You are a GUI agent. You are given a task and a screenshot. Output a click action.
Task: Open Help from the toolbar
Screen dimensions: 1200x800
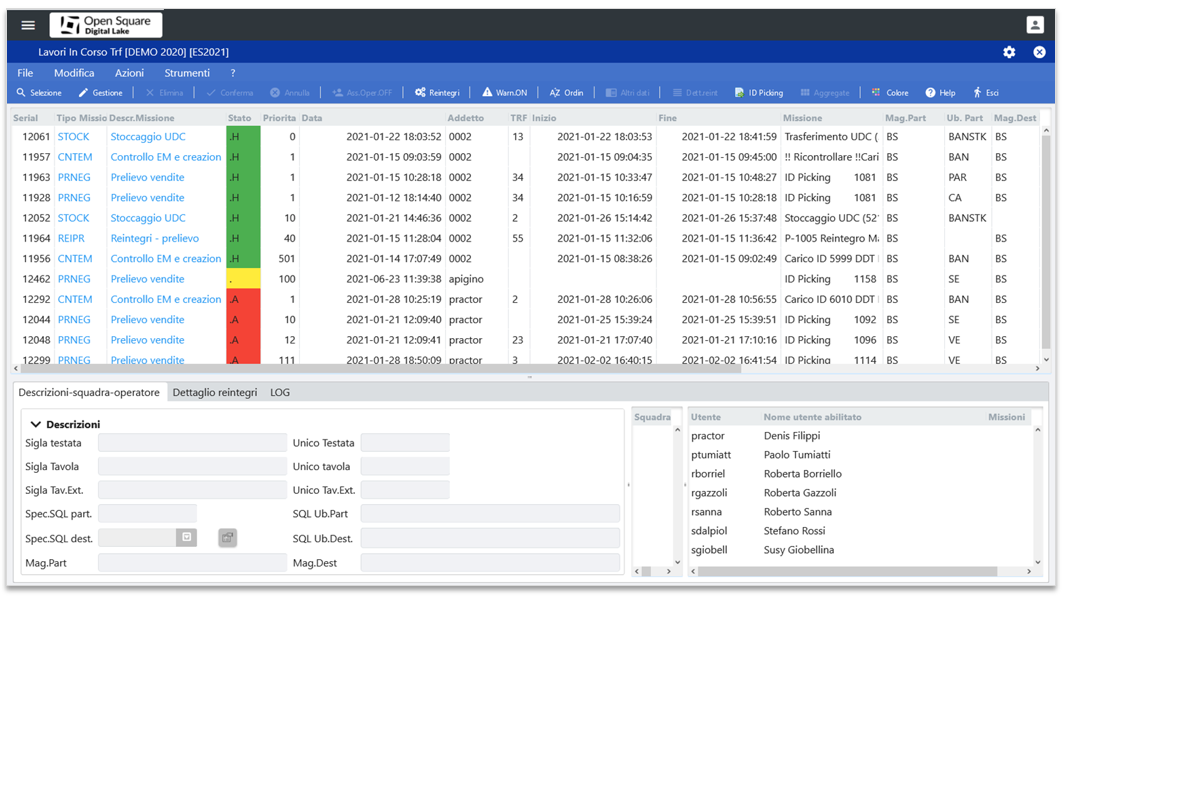[940, 93]
